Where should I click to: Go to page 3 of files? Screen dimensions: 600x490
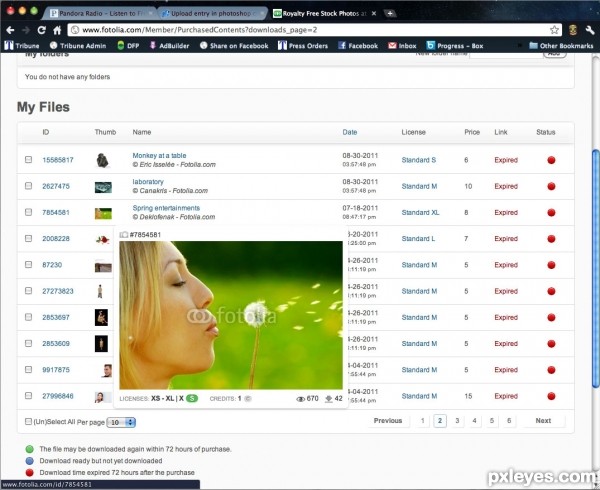tap(457, 421)
